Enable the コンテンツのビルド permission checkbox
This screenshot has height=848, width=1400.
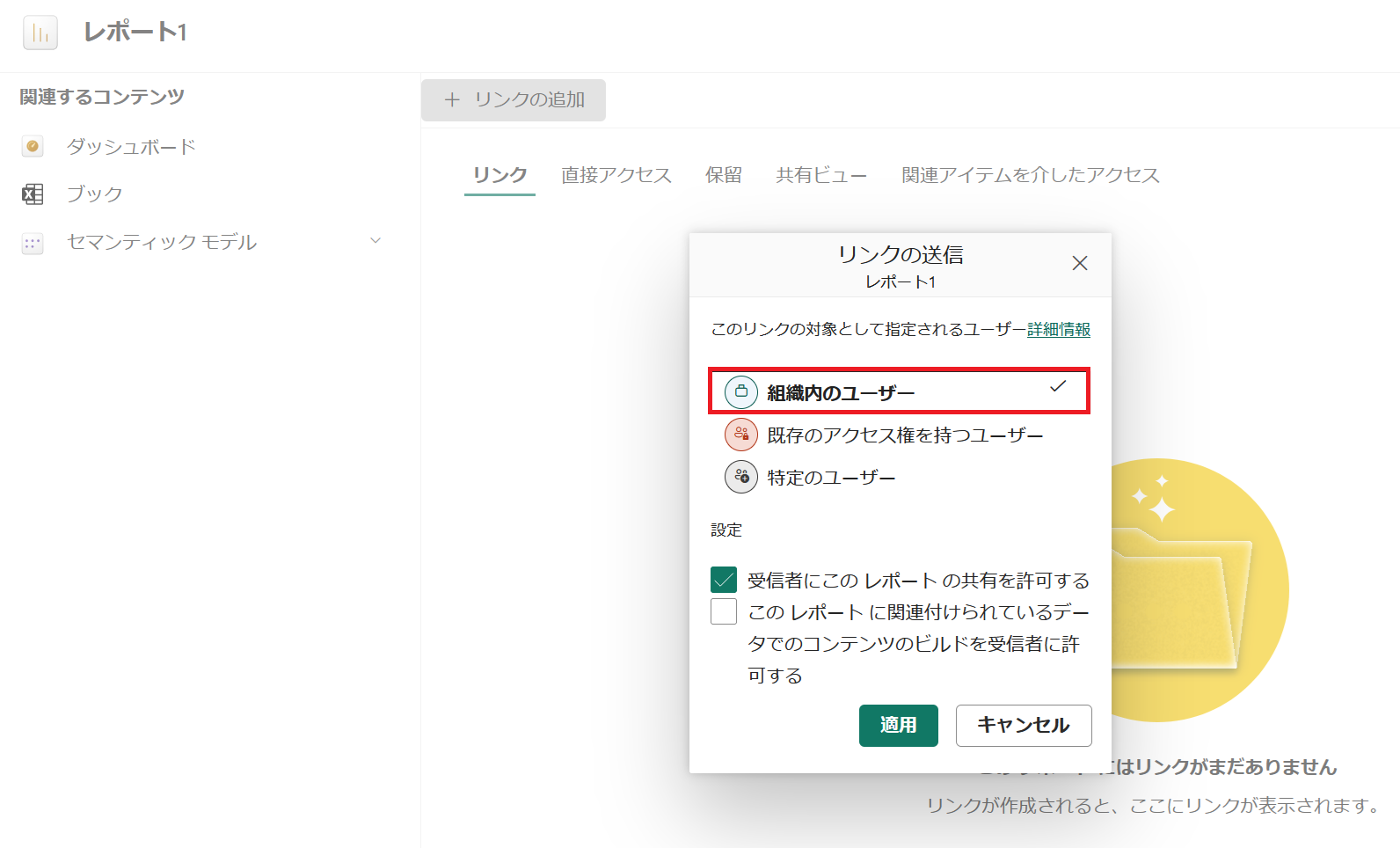724,611
